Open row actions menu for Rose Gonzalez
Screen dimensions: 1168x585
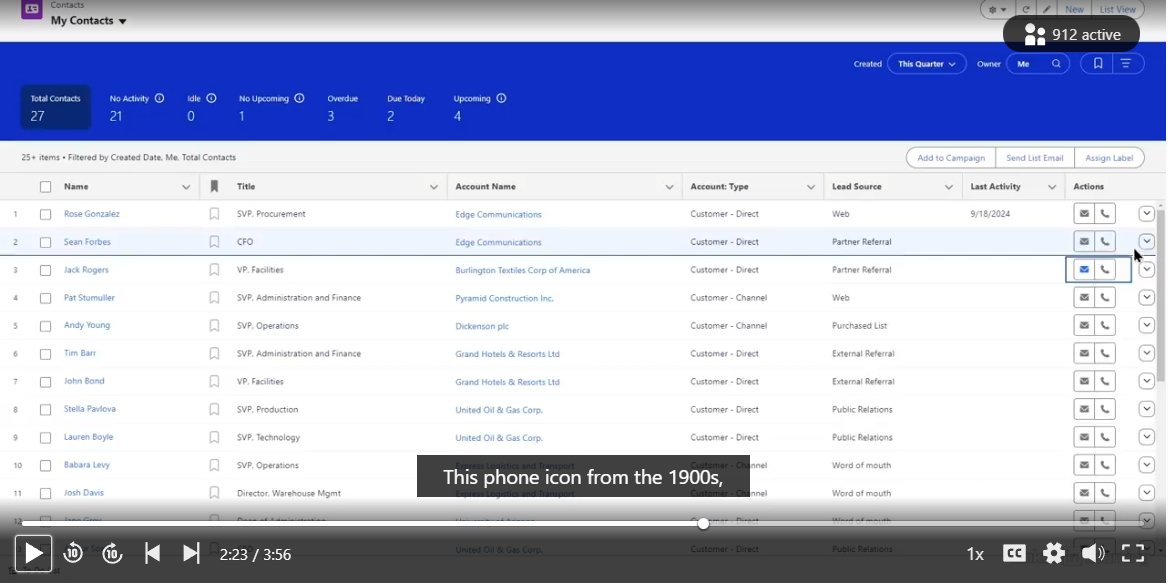(1146, 214)
